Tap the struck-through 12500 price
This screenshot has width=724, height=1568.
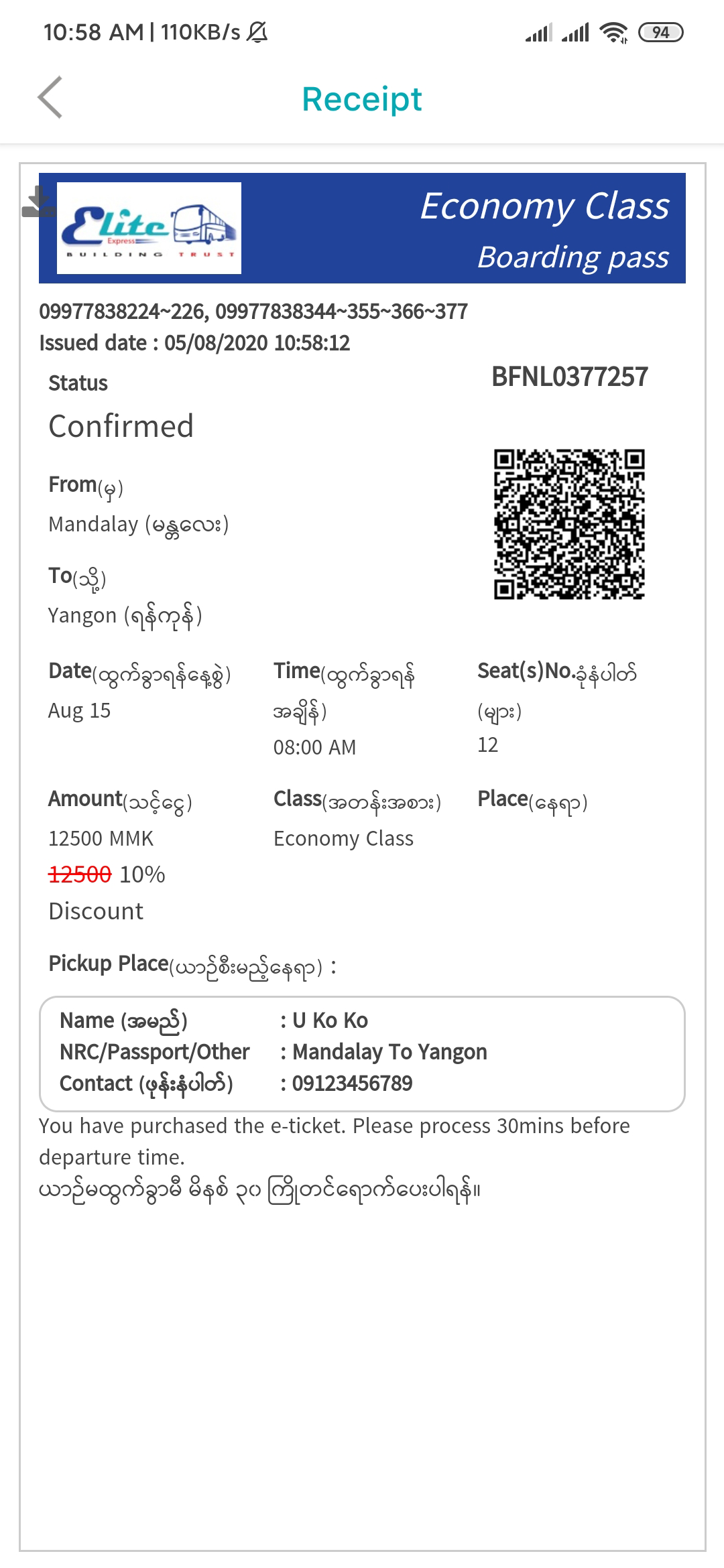click(x=80, y=874)
